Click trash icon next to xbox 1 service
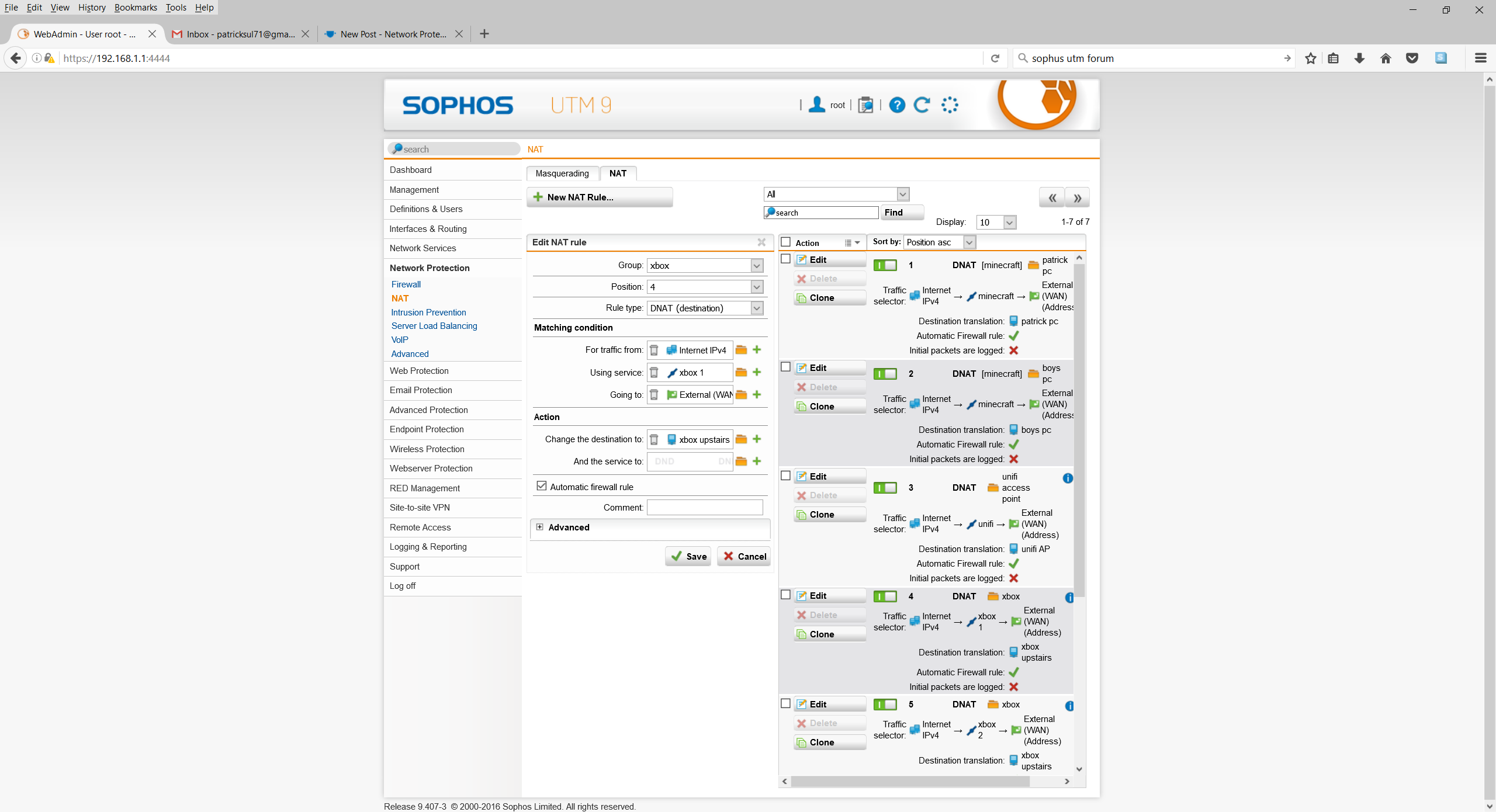Screen dimensions: 1496x812 (x=654, y=372)
